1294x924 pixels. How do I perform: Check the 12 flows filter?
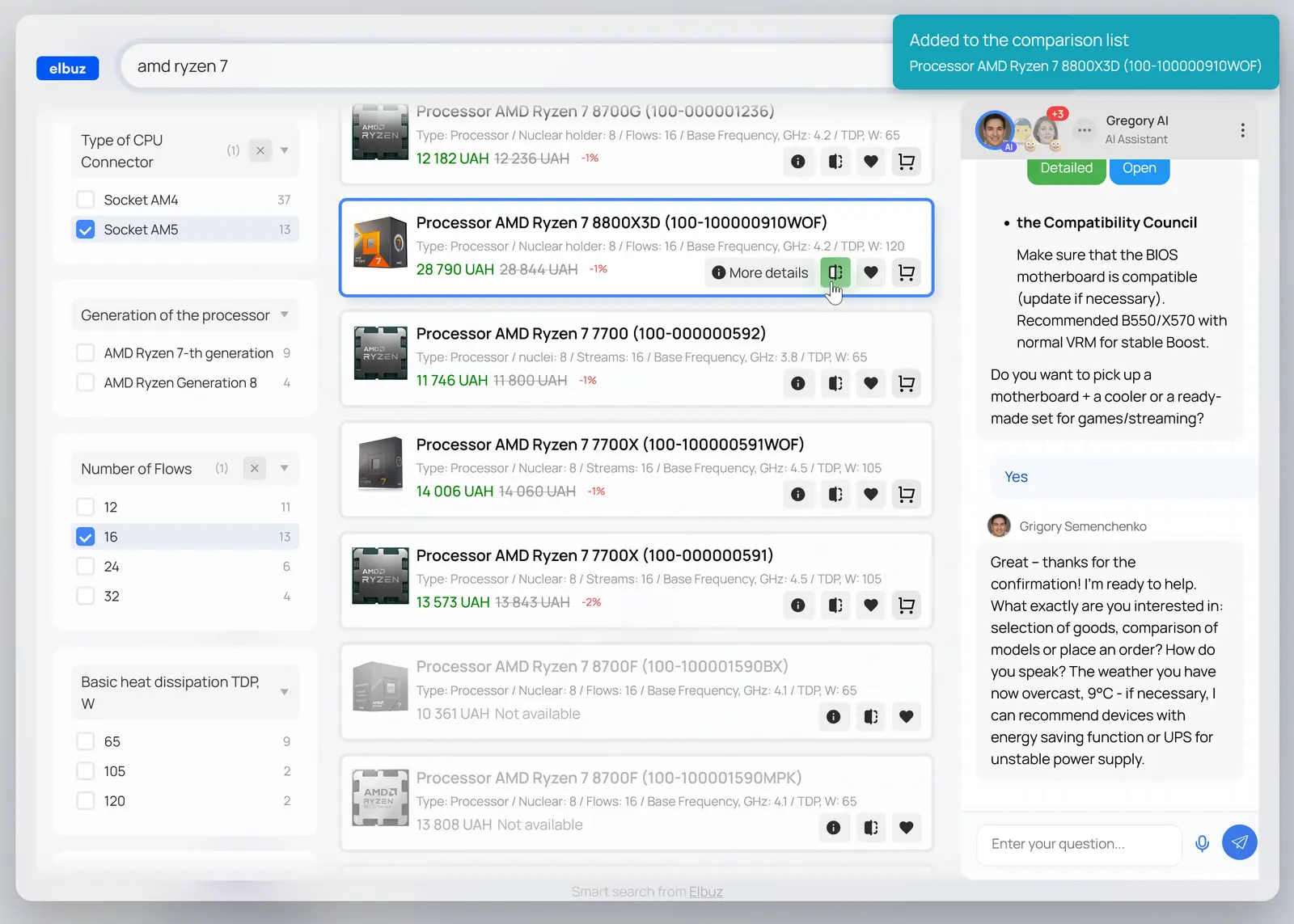[x=85, y=507]
